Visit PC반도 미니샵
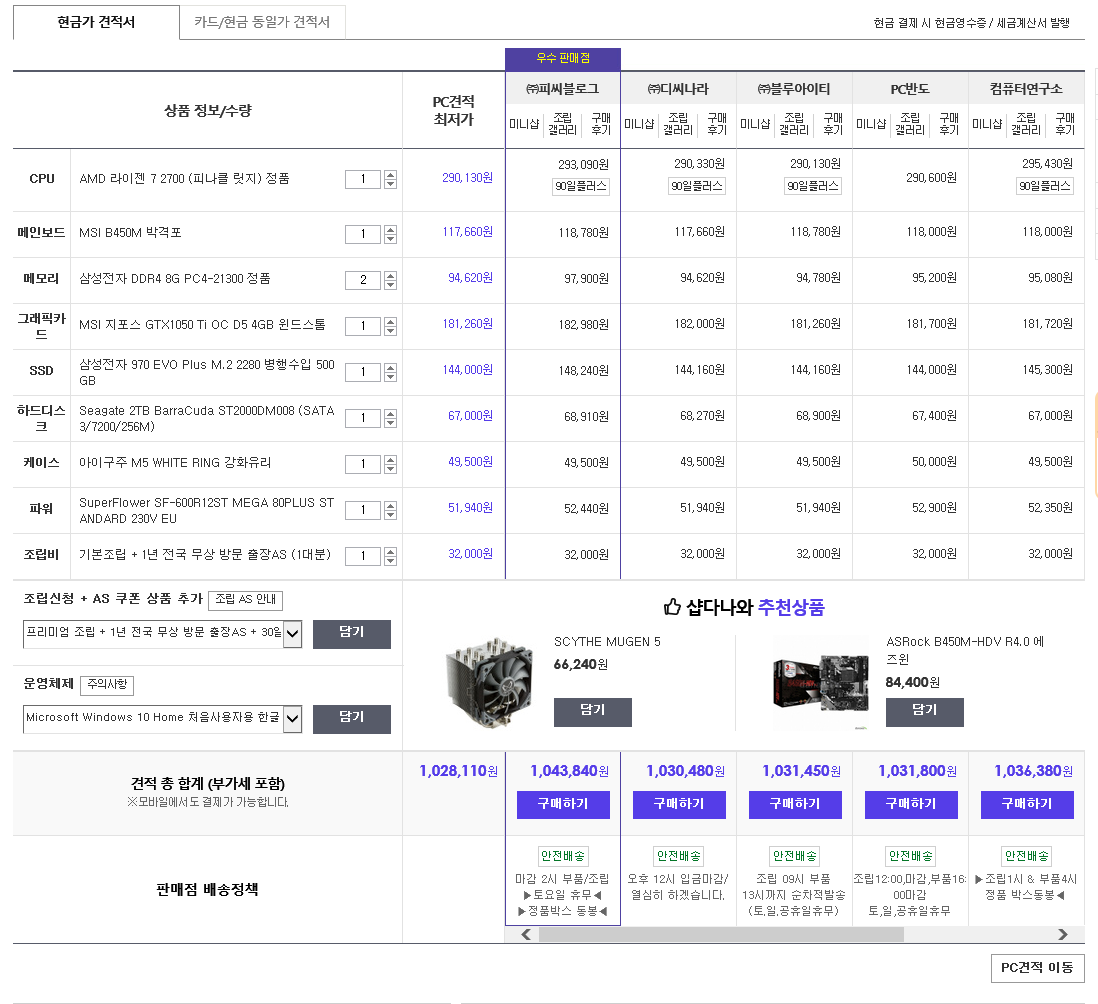 click(x=871, y=124)
